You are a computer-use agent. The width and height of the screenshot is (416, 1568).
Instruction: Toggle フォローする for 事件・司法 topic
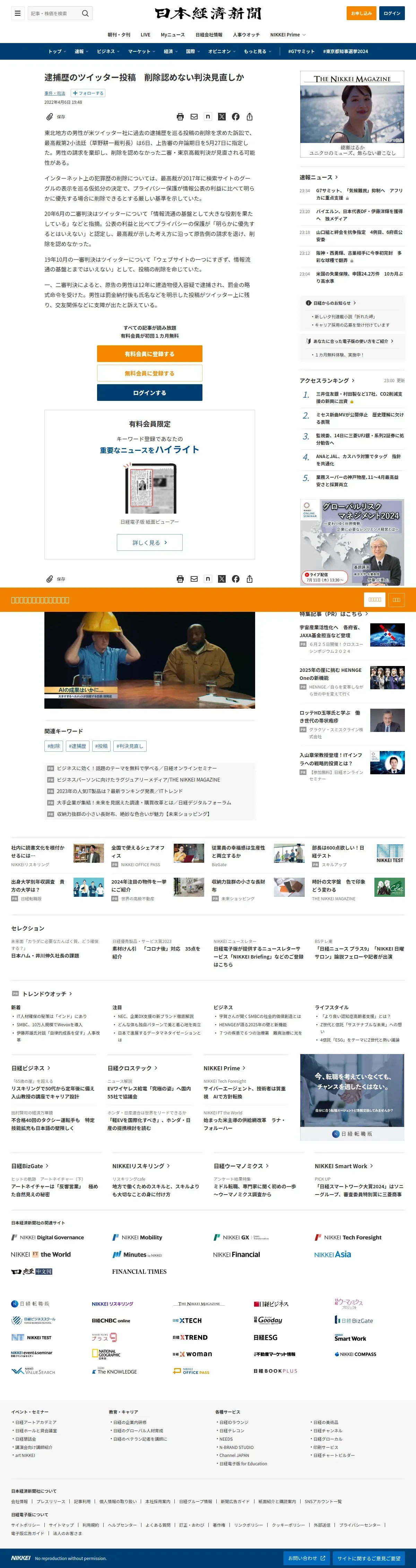pyautogui.click(x=88, y=93)
